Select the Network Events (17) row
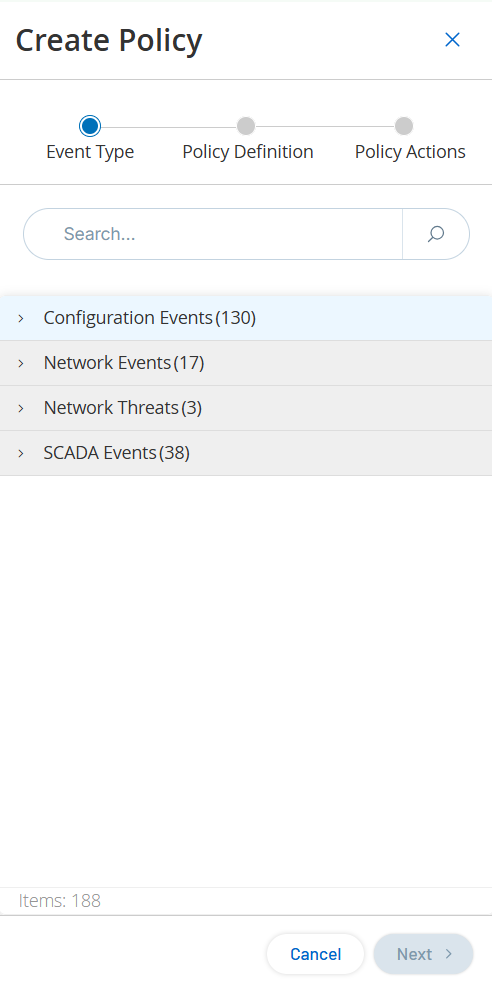Image resolution: width=492 pixels, height=990 pixels. tap(246, 363)
